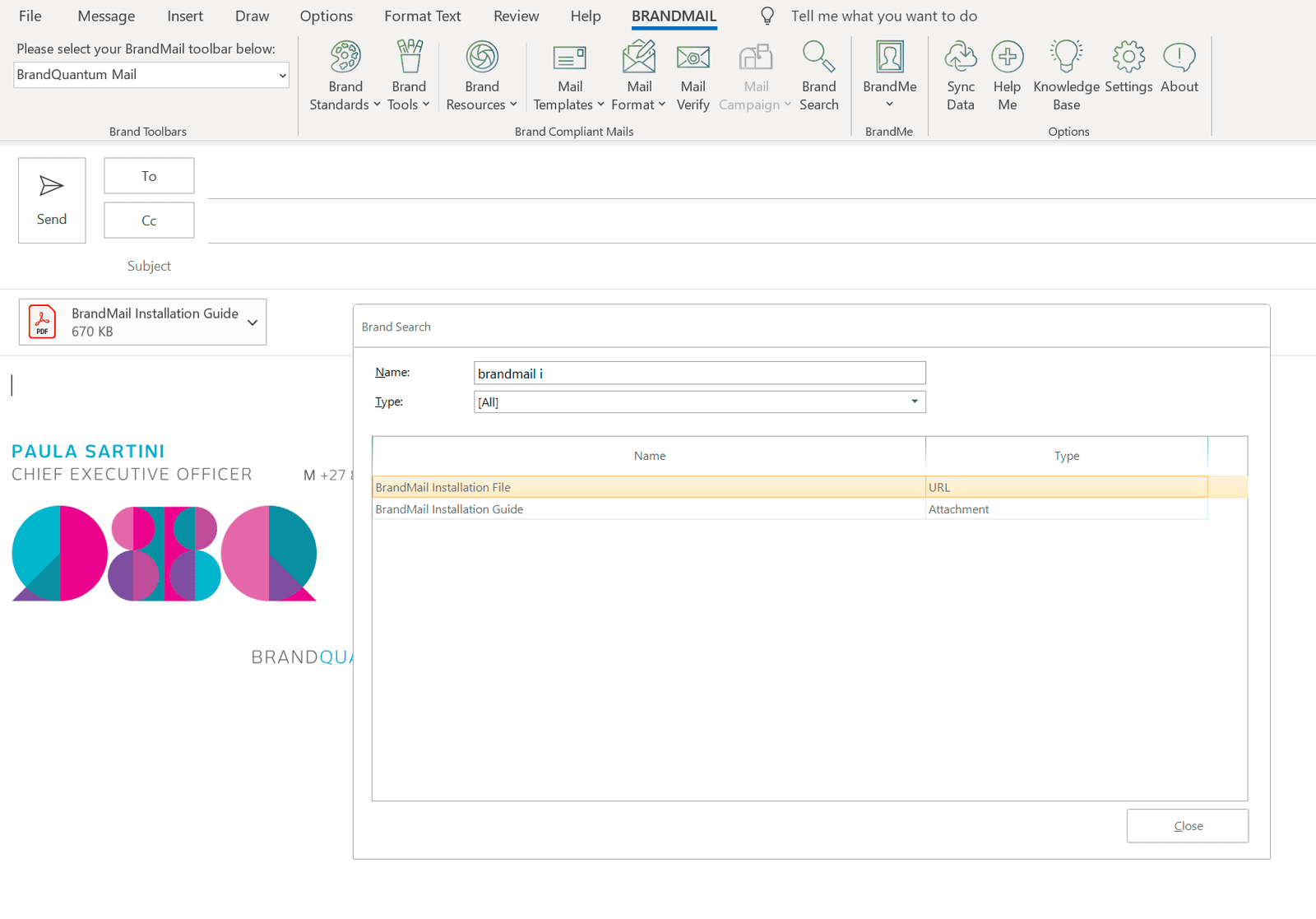Click the Close button in Brand Search

1187,825
